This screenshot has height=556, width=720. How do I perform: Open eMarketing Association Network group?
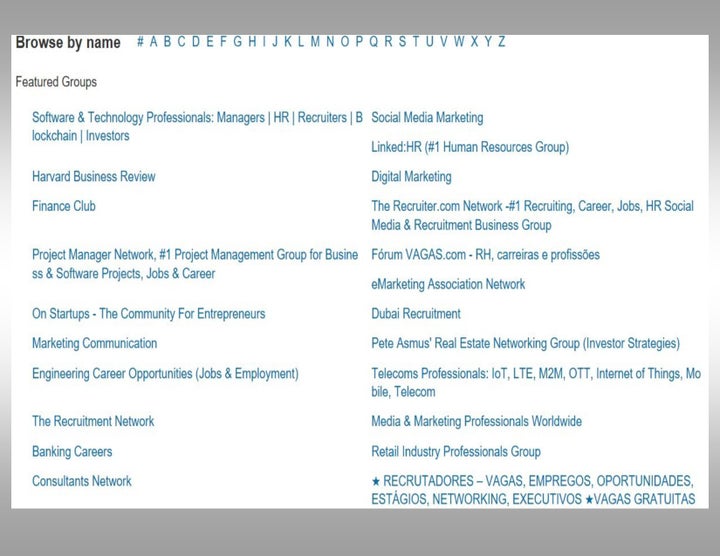(x=448, y=284)
